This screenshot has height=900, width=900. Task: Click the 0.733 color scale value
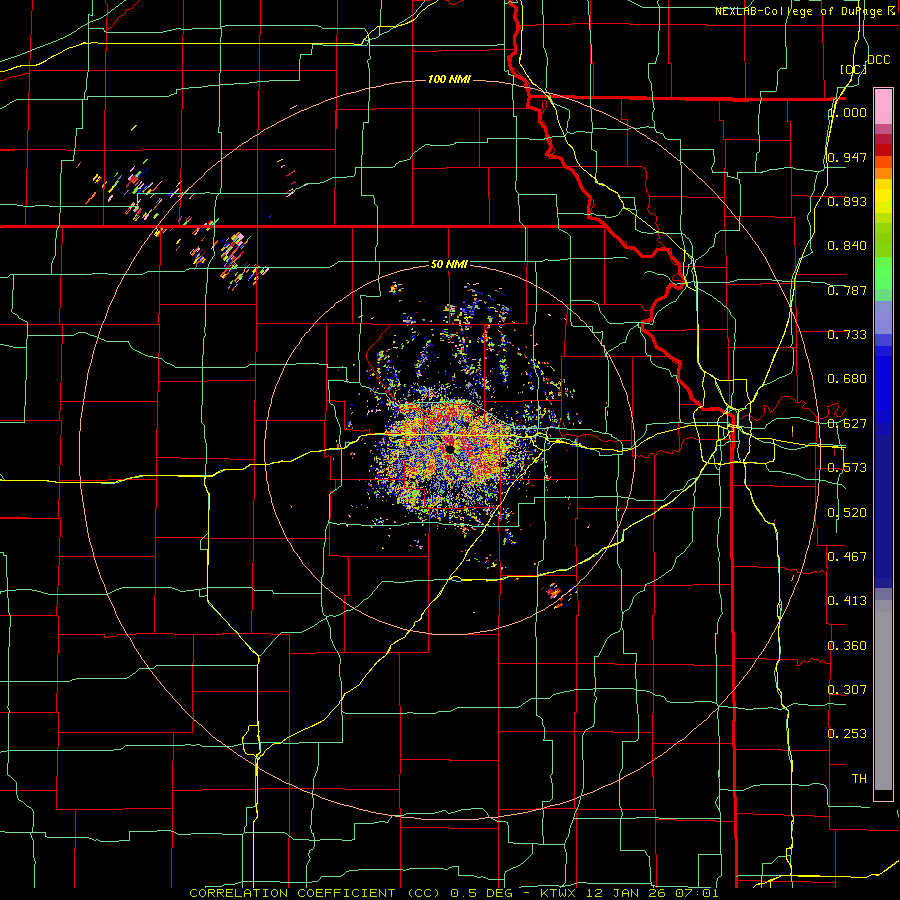point(847,335)
